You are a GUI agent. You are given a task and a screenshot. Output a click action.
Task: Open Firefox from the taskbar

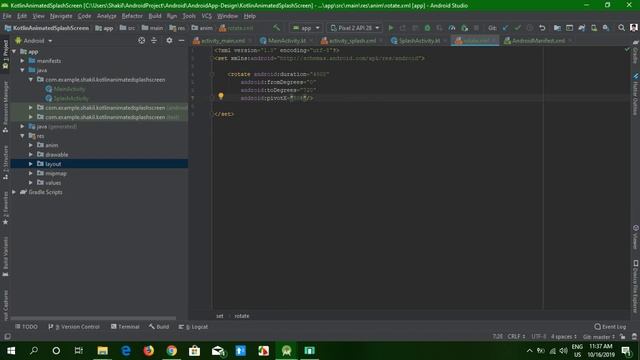tap(149, 351)
